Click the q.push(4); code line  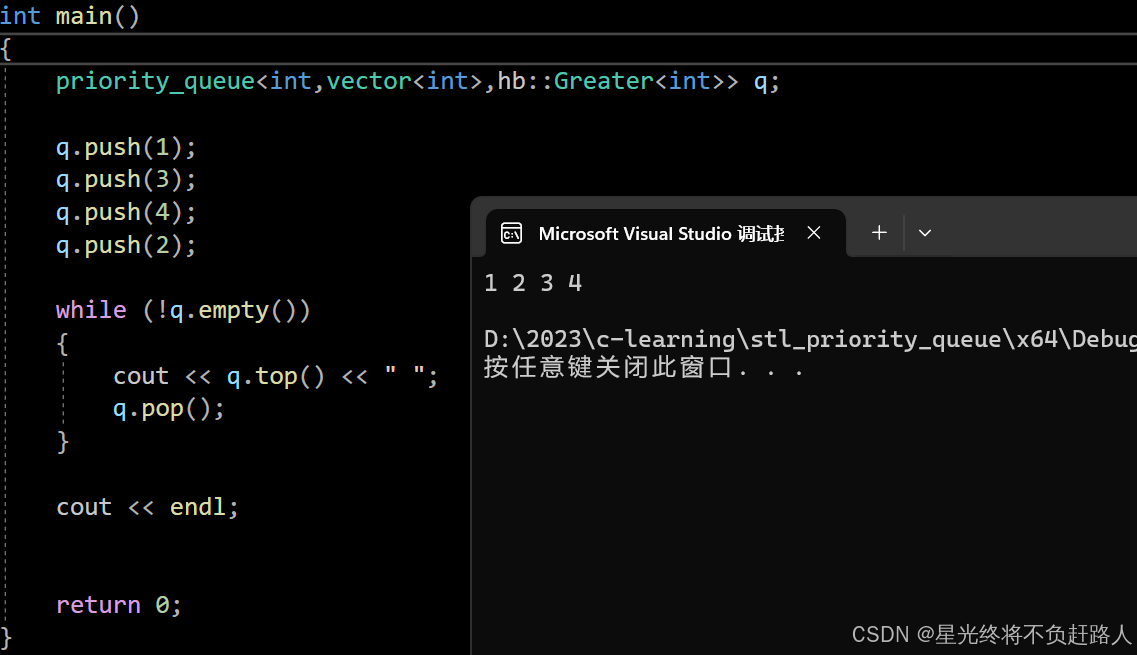click(126, 213)
